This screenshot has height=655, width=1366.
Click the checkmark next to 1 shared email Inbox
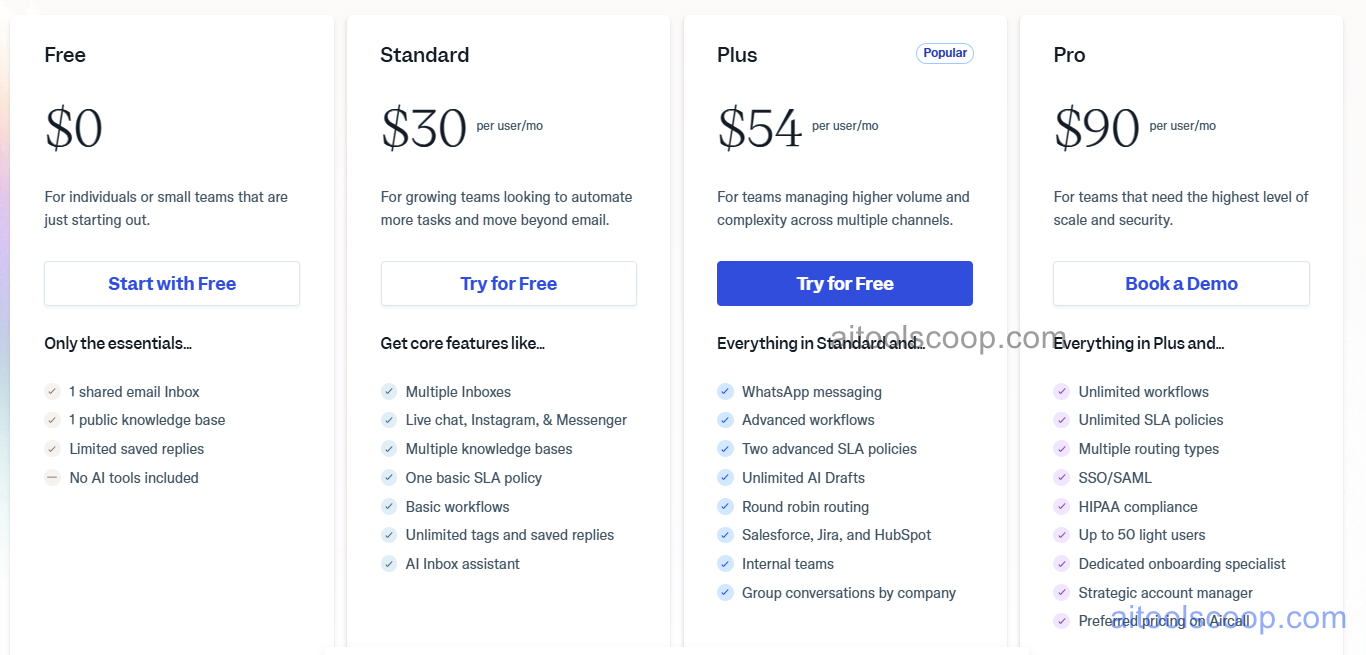point(52,391)
